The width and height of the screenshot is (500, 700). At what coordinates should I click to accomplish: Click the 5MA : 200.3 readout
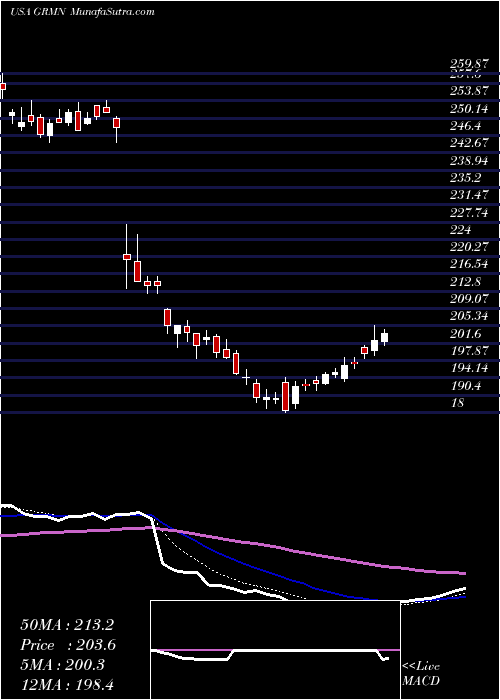point(62,665)
